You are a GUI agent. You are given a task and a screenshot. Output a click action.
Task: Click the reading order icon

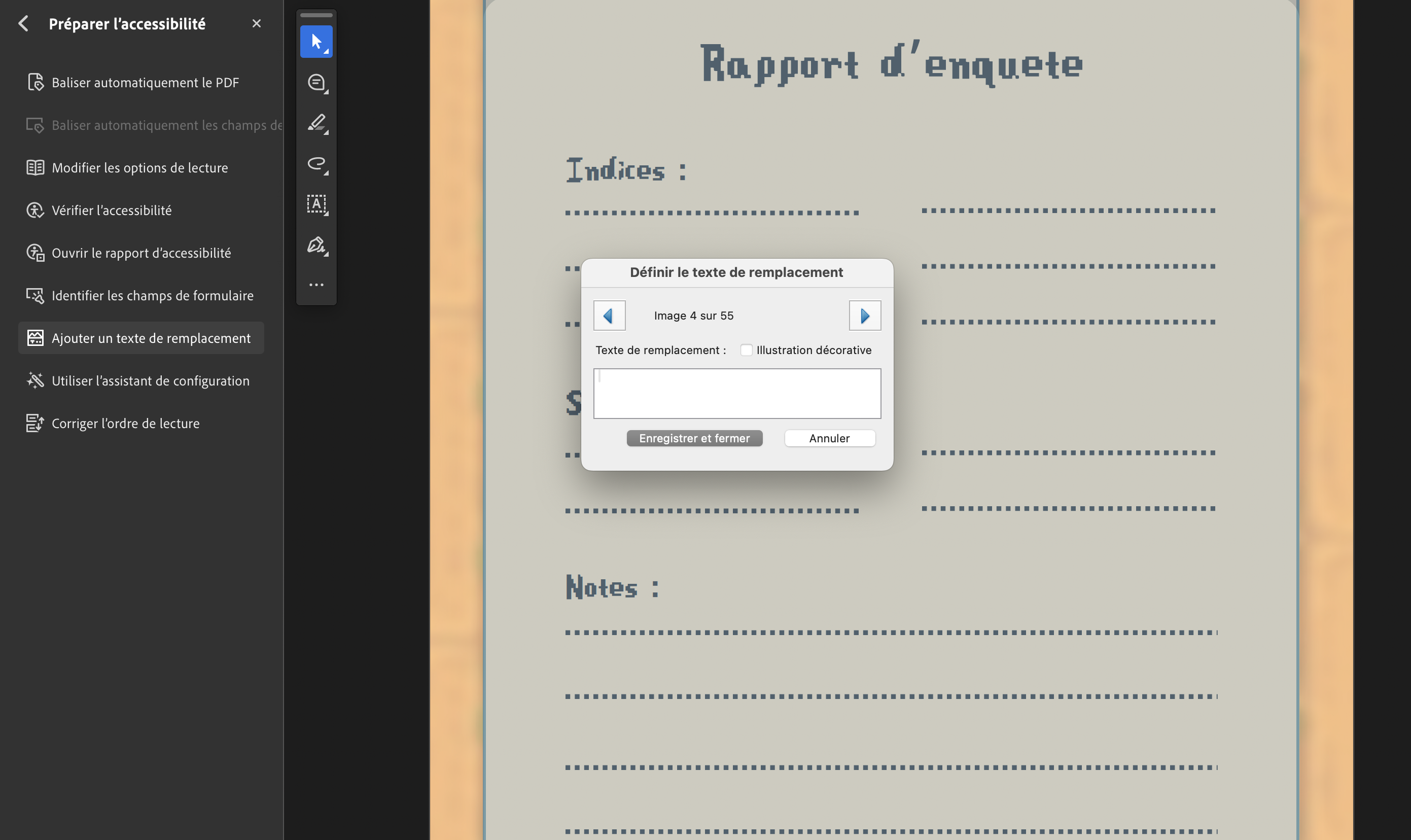click(x=35, y=424)
